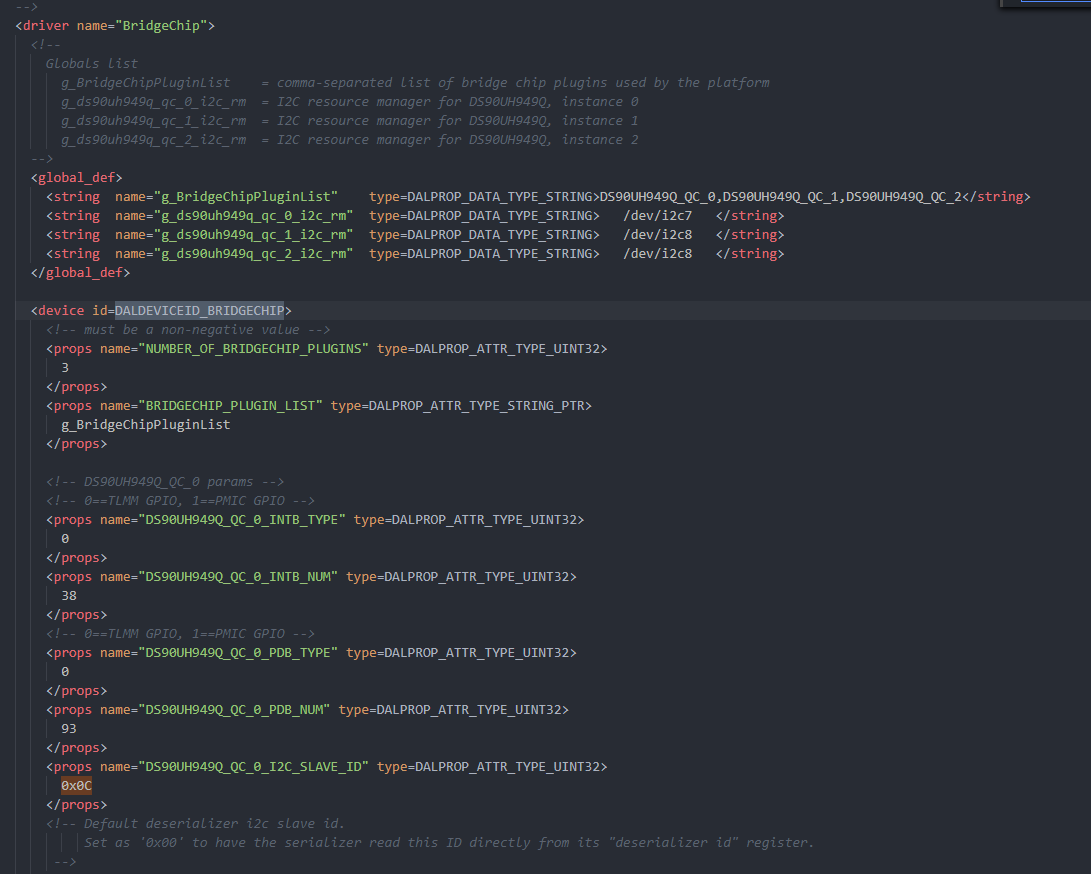
Task: Click the DS90UH949Q_QC_0_I2C_SLAVE_ID property name
Action: [257, 767]
